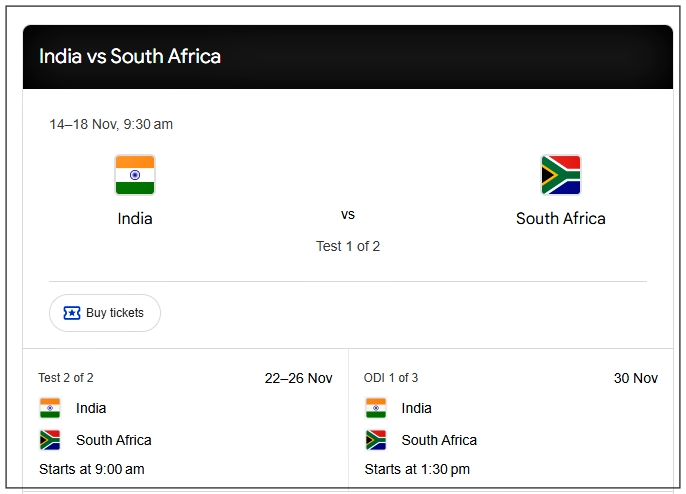
Task: Open the India vs South Africa header
Action: point(130,56)
